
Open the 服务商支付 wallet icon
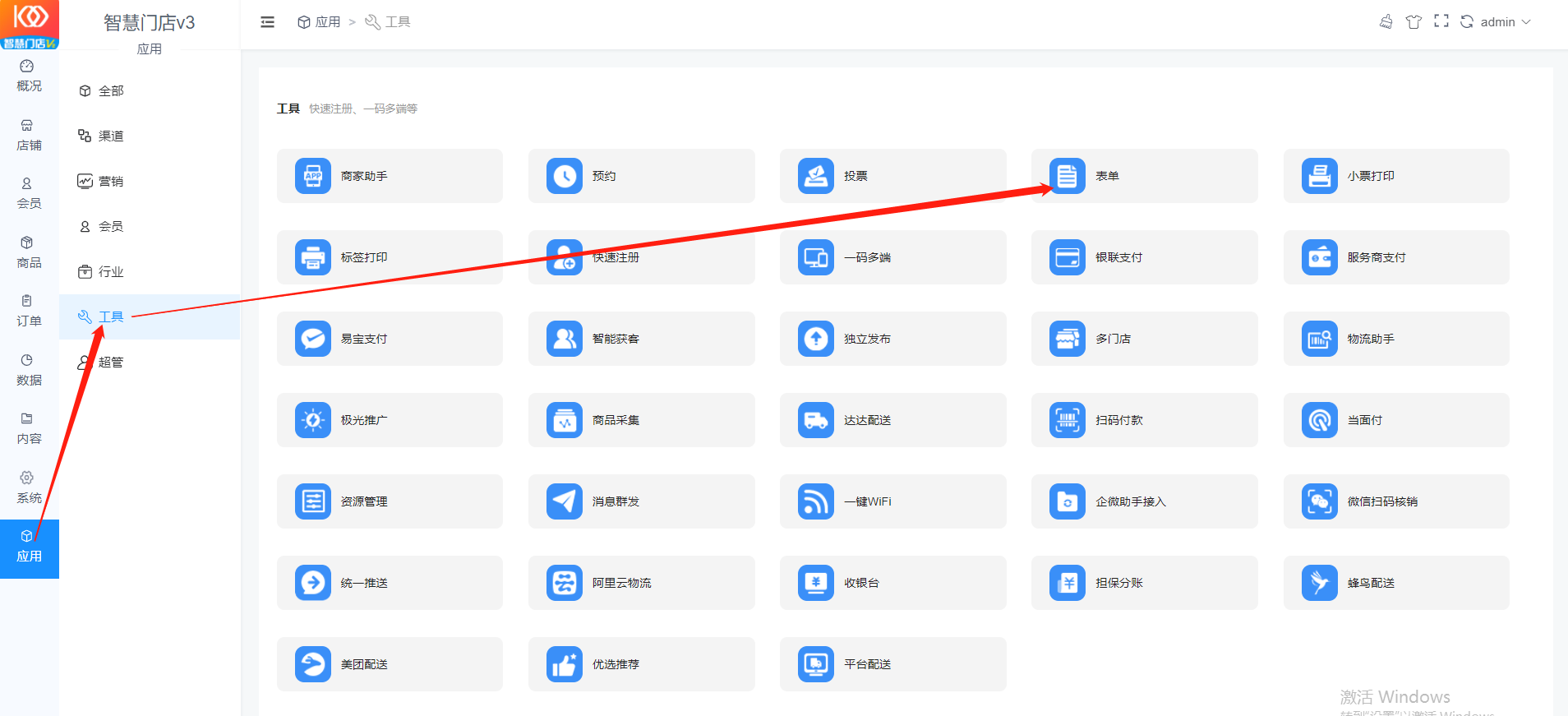[x=1320, y=257]
